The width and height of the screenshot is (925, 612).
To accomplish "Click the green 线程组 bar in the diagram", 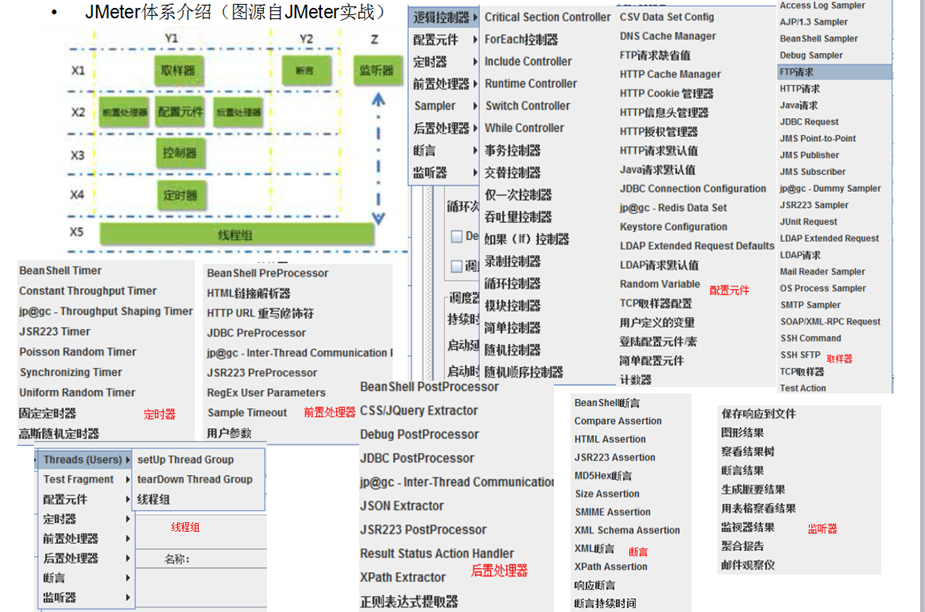I will pos(237,235).
